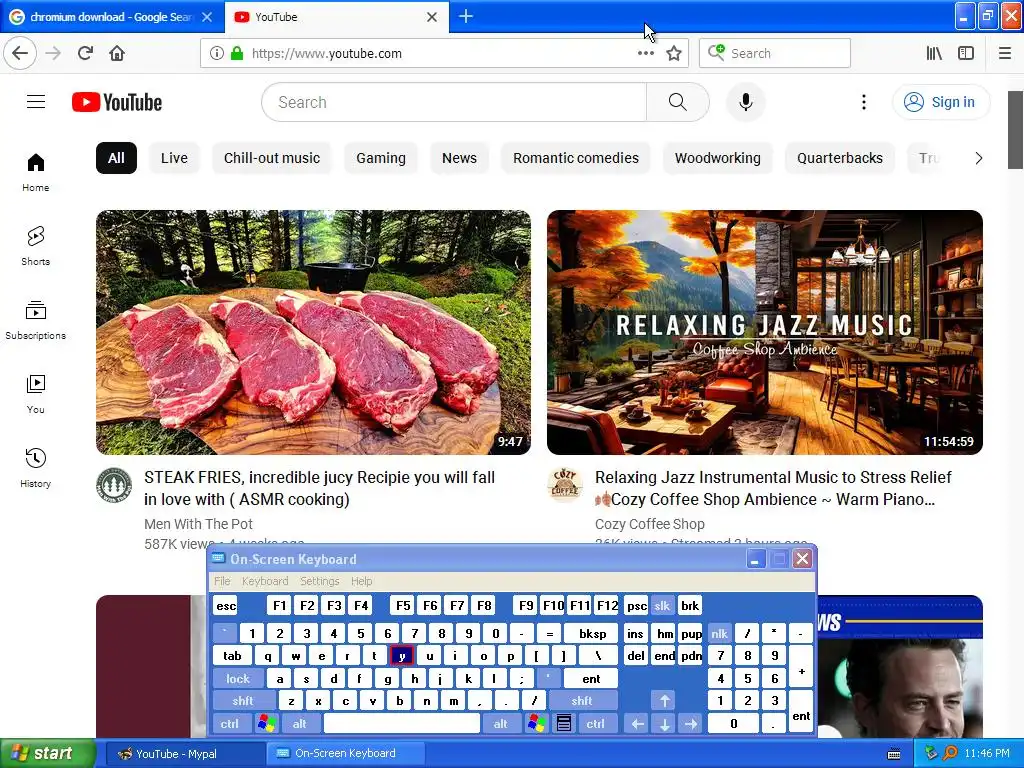Click the YouTube search input field

454,102
